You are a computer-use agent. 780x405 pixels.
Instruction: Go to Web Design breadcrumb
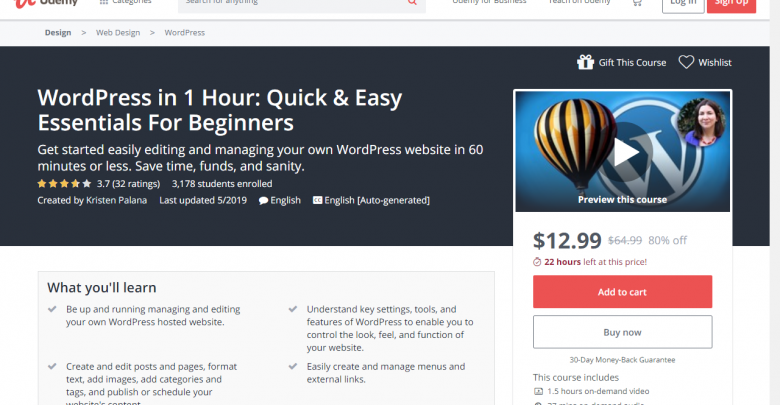118,32
